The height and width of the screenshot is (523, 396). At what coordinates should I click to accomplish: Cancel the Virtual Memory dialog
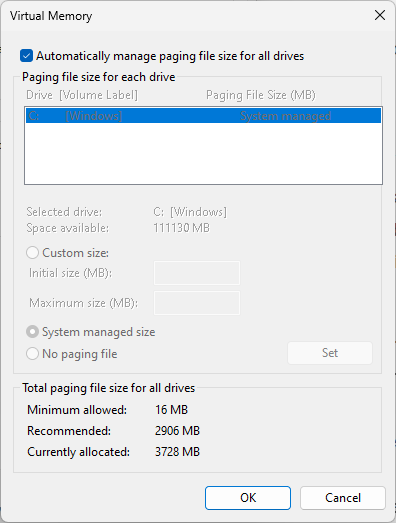coord(343,498)
